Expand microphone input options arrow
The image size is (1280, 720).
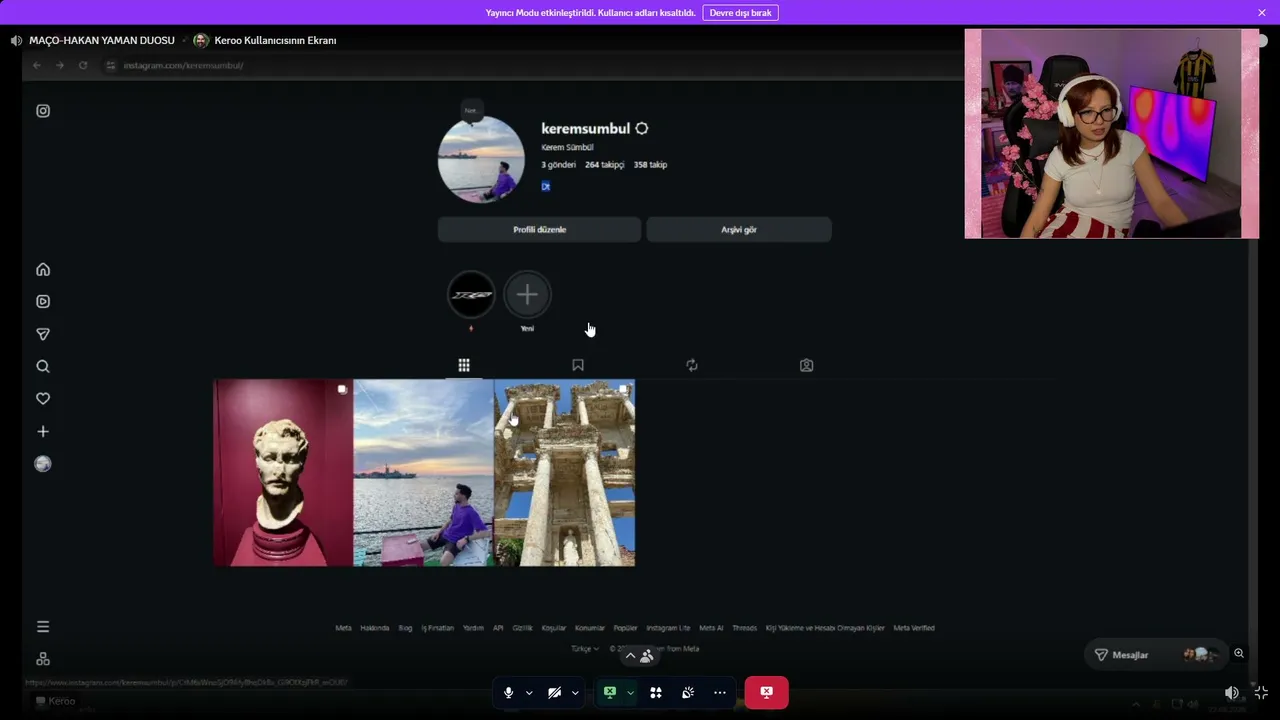tap(529, 692)
